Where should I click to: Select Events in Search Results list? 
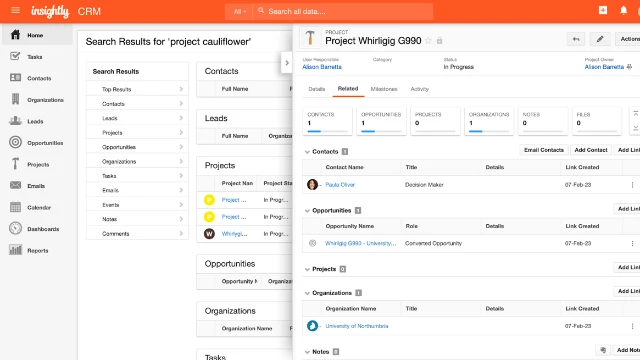click(x=137, y=205)
